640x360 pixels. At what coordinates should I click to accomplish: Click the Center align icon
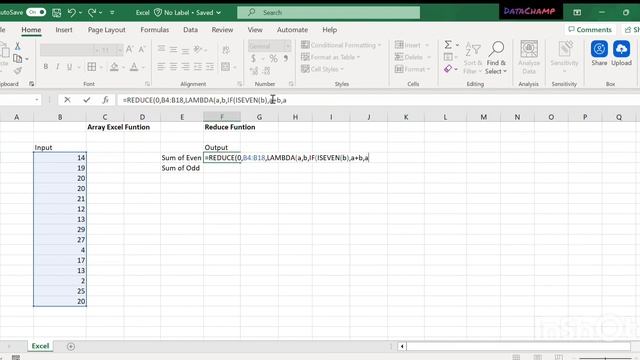[173, 67]
